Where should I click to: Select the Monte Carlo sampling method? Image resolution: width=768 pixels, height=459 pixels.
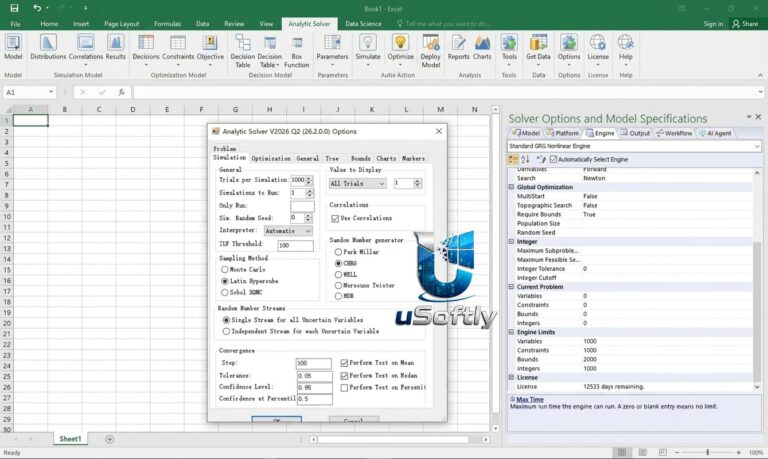pyautogui.click(x=224, y=269)
